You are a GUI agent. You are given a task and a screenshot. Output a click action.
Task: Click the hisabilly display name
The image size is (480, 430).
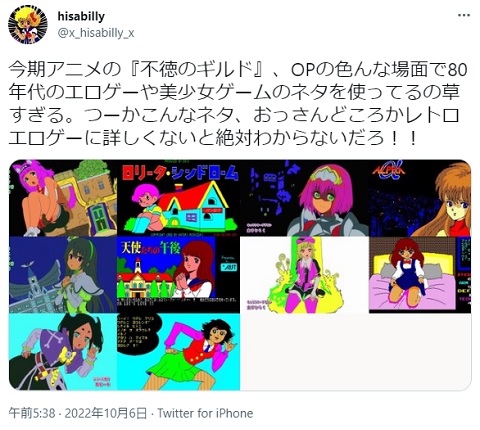point(81,16)
